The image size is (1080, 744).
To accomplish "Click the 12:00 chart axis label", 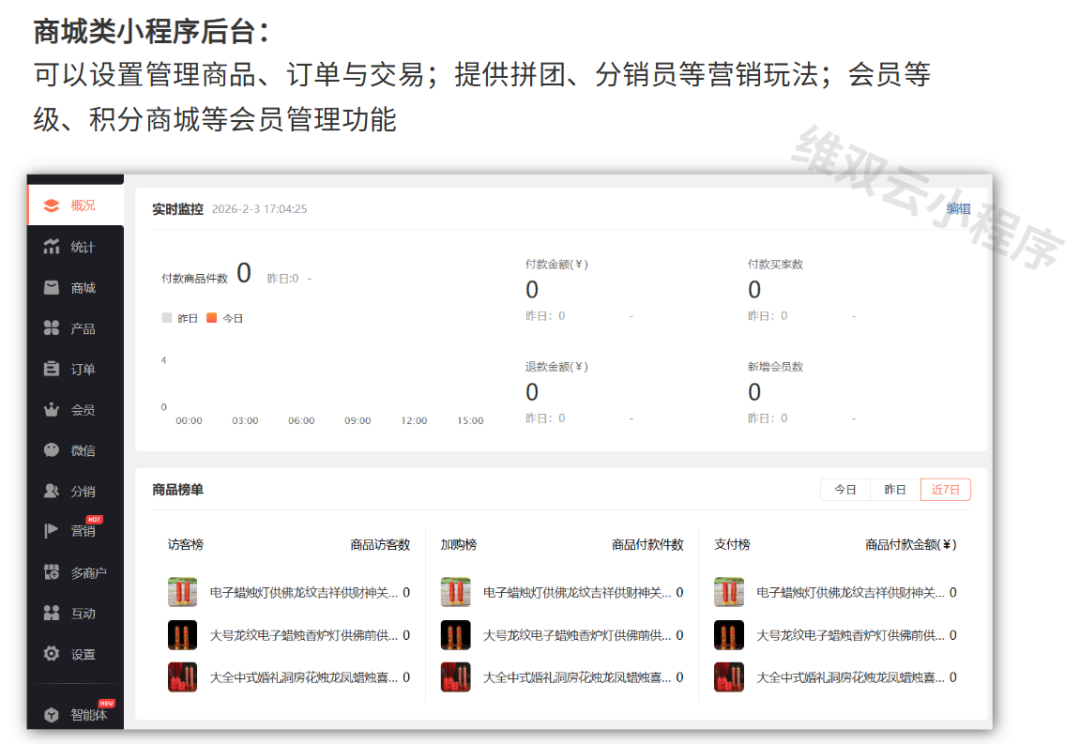I will (x=414, y=420).
